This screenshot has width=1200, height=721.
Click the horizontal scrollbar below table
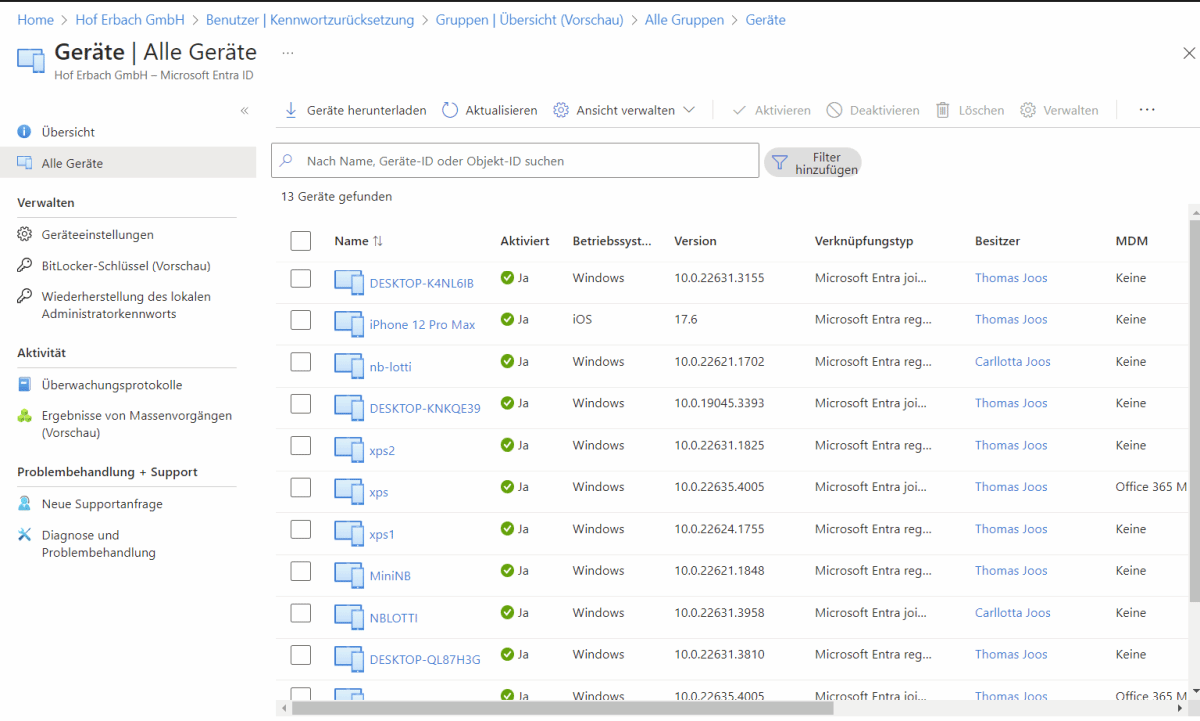click(560, 708)
